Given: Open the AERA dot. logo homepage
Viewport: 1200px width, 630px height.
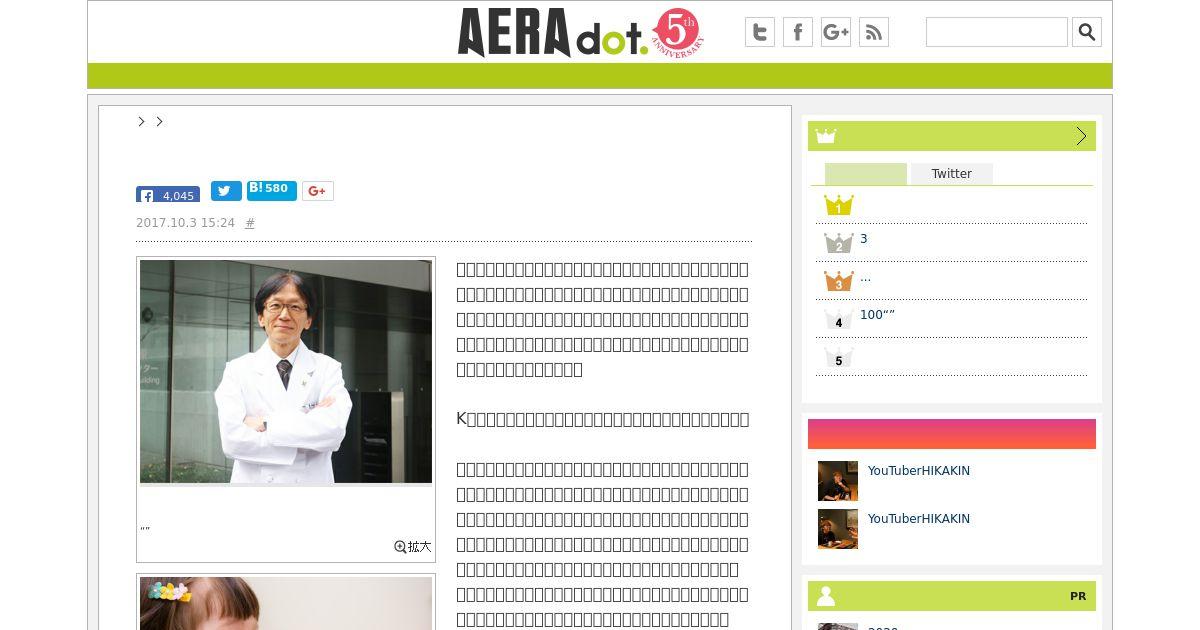Looking at the screenshot, I should [580, 32].
